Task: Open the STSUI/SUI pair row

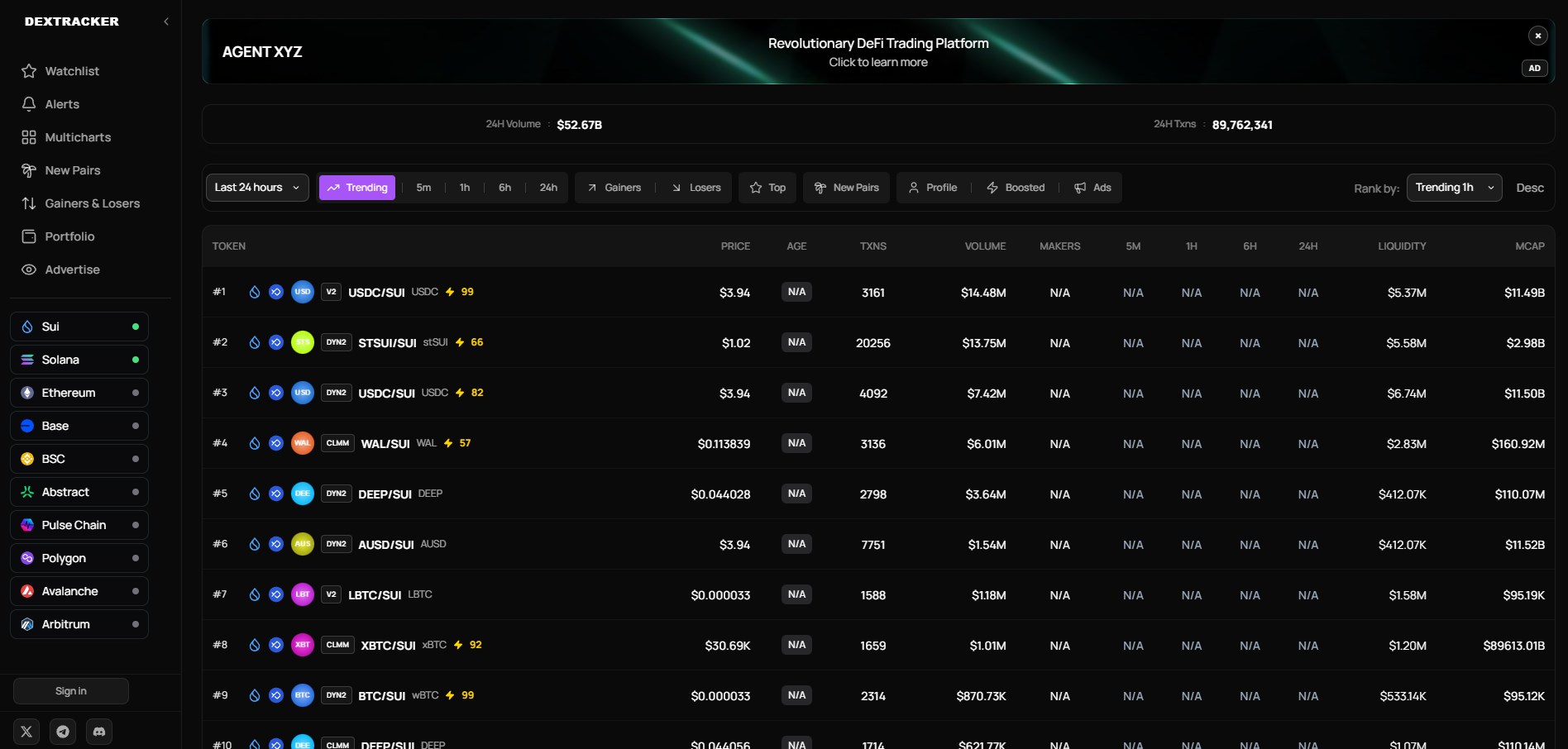Action: click(387, 343)
